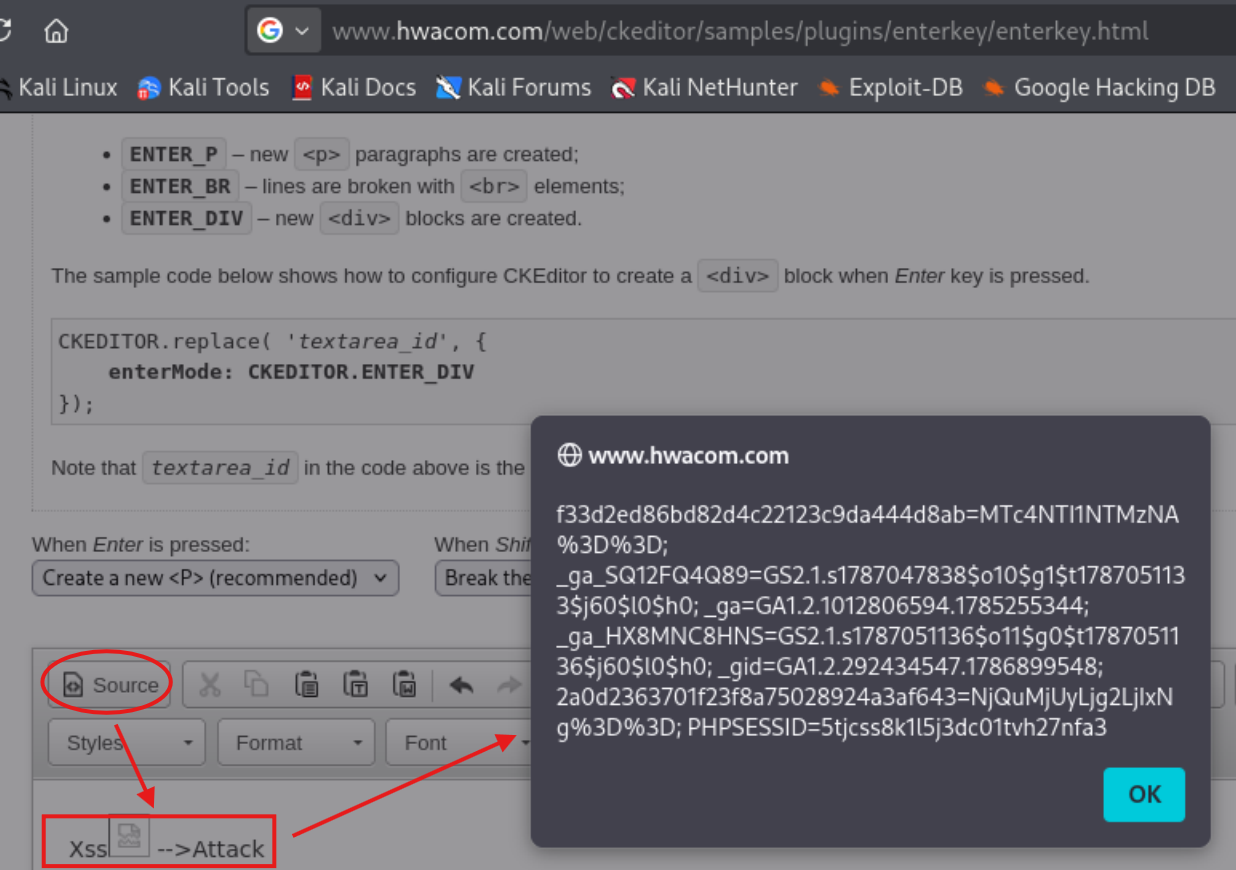Screen dimensions: 1236x870
Task: Click the ENTER_DIV code label in the bullet list
Action: tap(186, 219)
